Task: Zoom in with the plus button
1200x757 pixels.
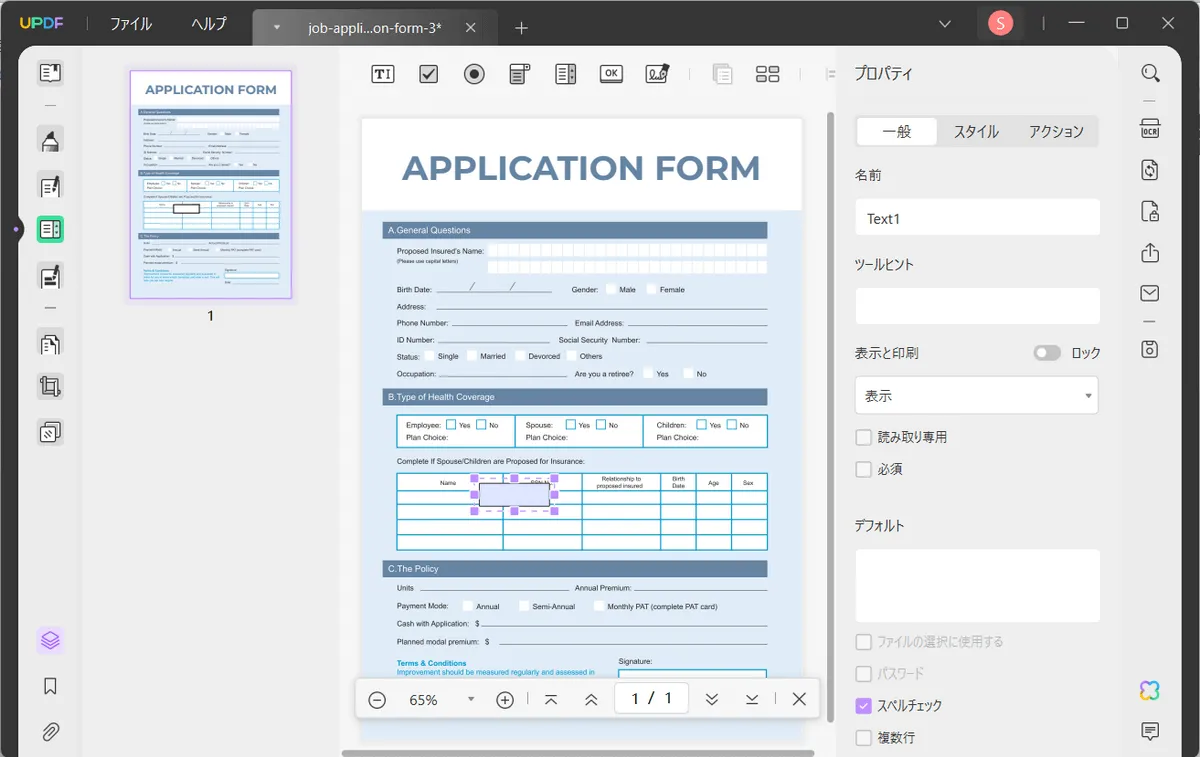Action: tap(505, 700)
